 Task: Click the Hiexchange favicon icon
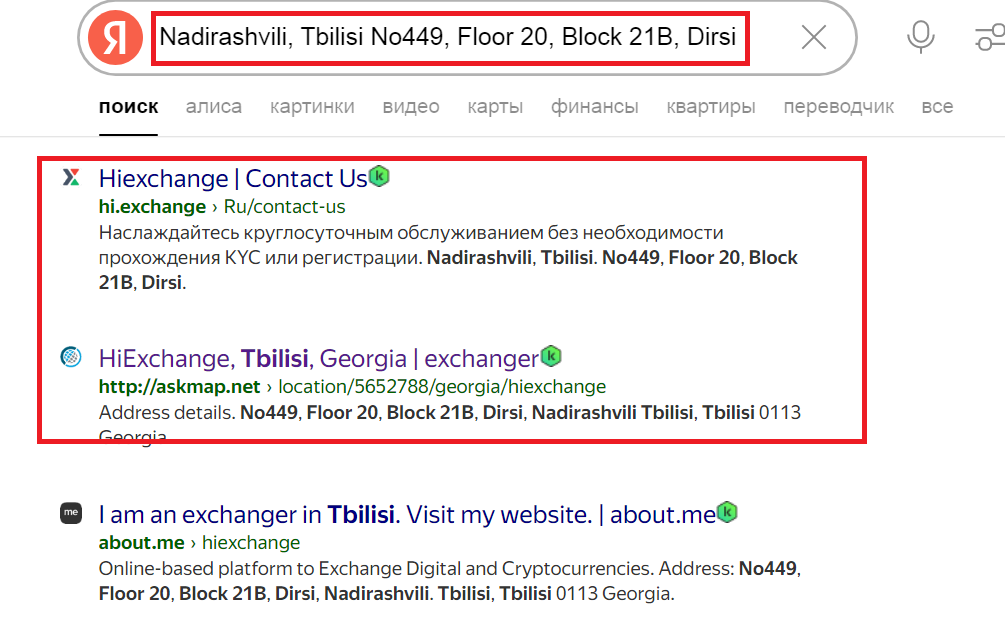point(71,177)
